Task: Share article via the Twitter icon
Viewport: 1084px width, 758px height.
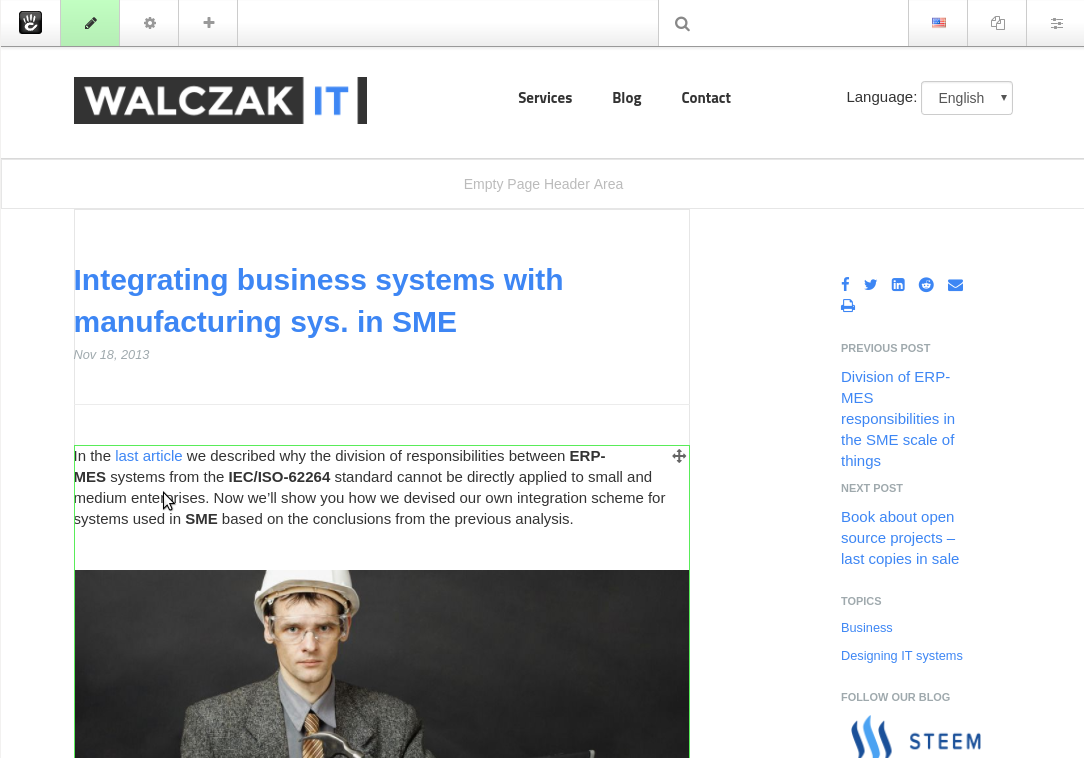Action: [870, 284]
